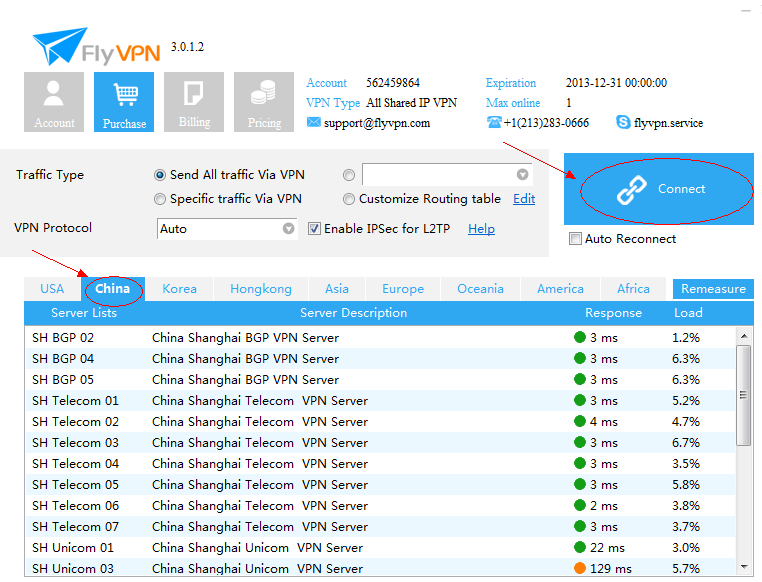Select the SH Telecom 02 server row

point(380,421)
